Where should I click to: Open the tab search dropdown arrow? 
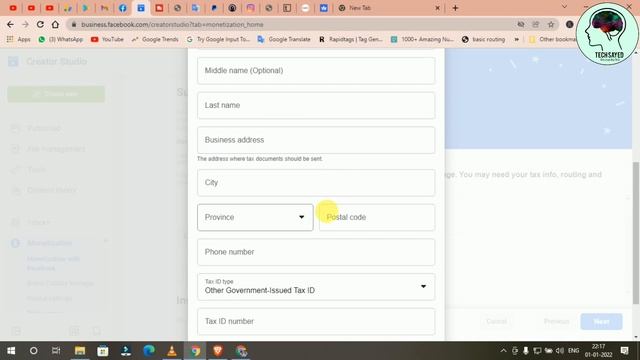564,7
